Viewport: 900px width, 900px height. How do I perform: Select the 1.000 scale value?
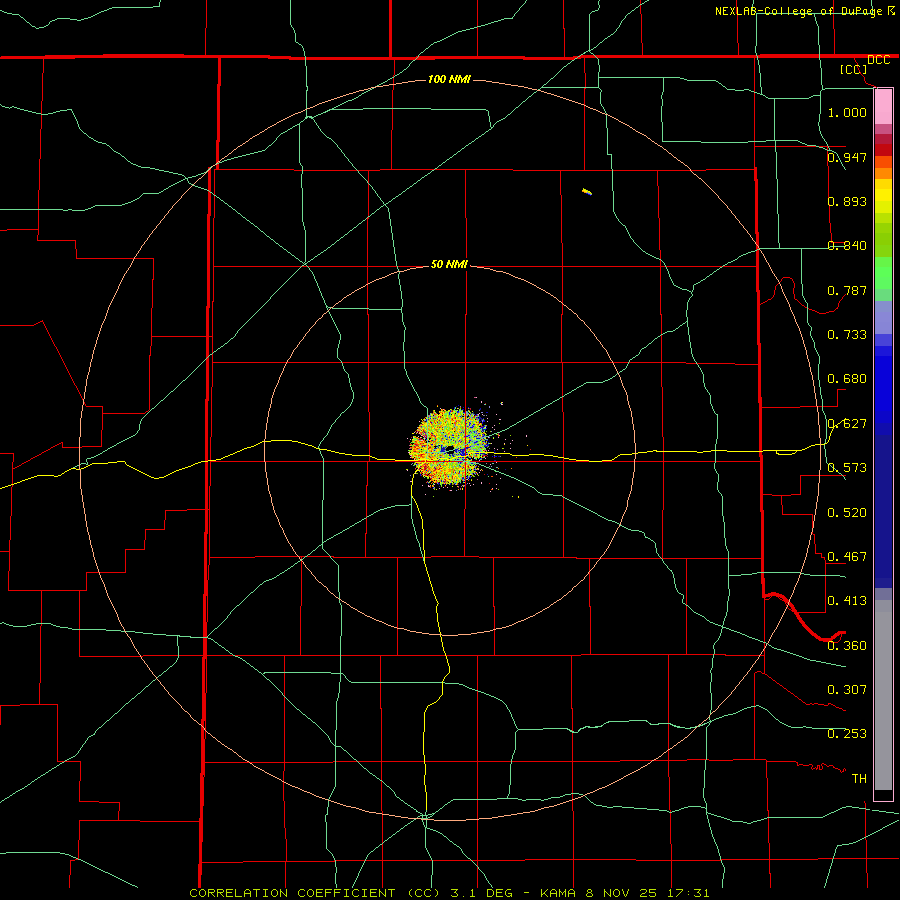[847, 112]
